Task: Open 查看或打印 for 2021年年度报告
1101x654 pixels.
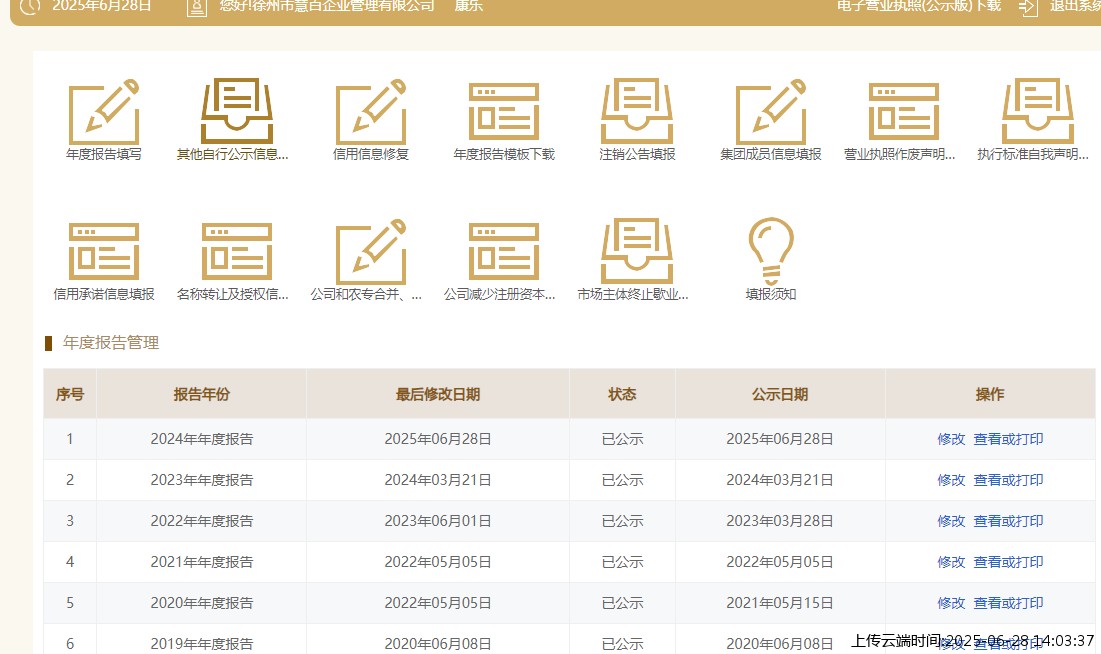Action: pos(1008,562)
